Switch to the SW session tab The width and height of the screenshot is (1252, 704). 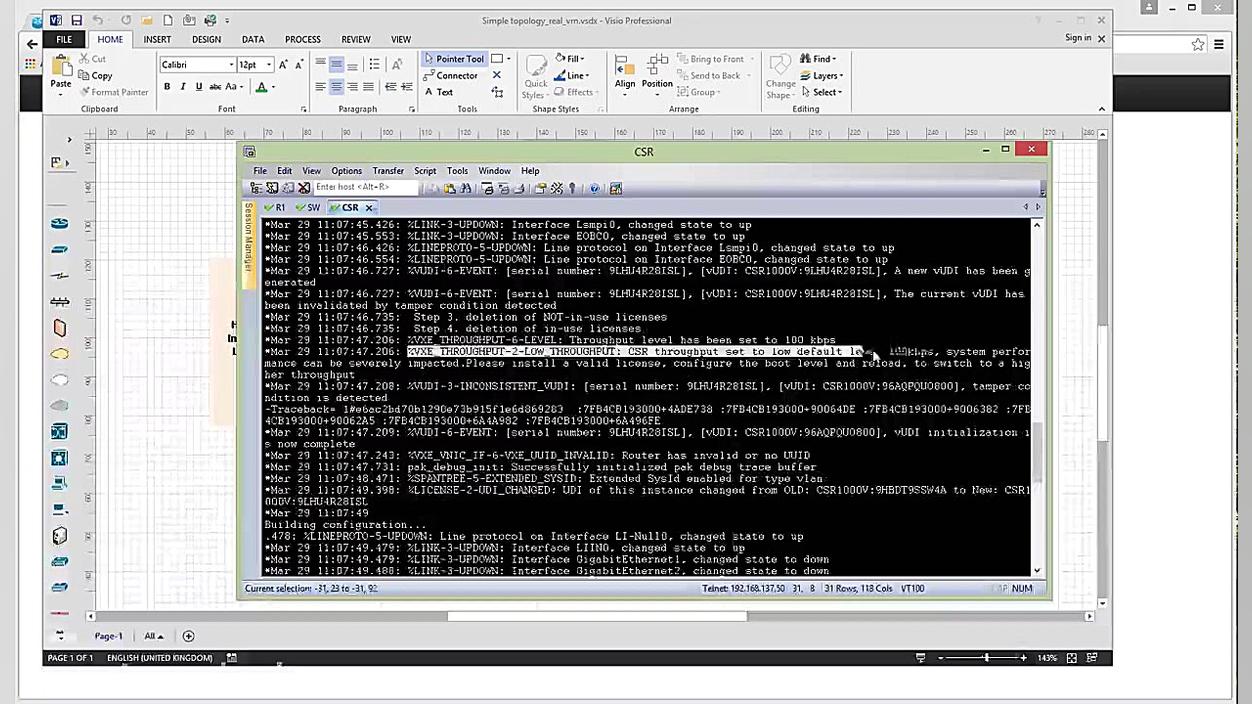tap(308, 207)
